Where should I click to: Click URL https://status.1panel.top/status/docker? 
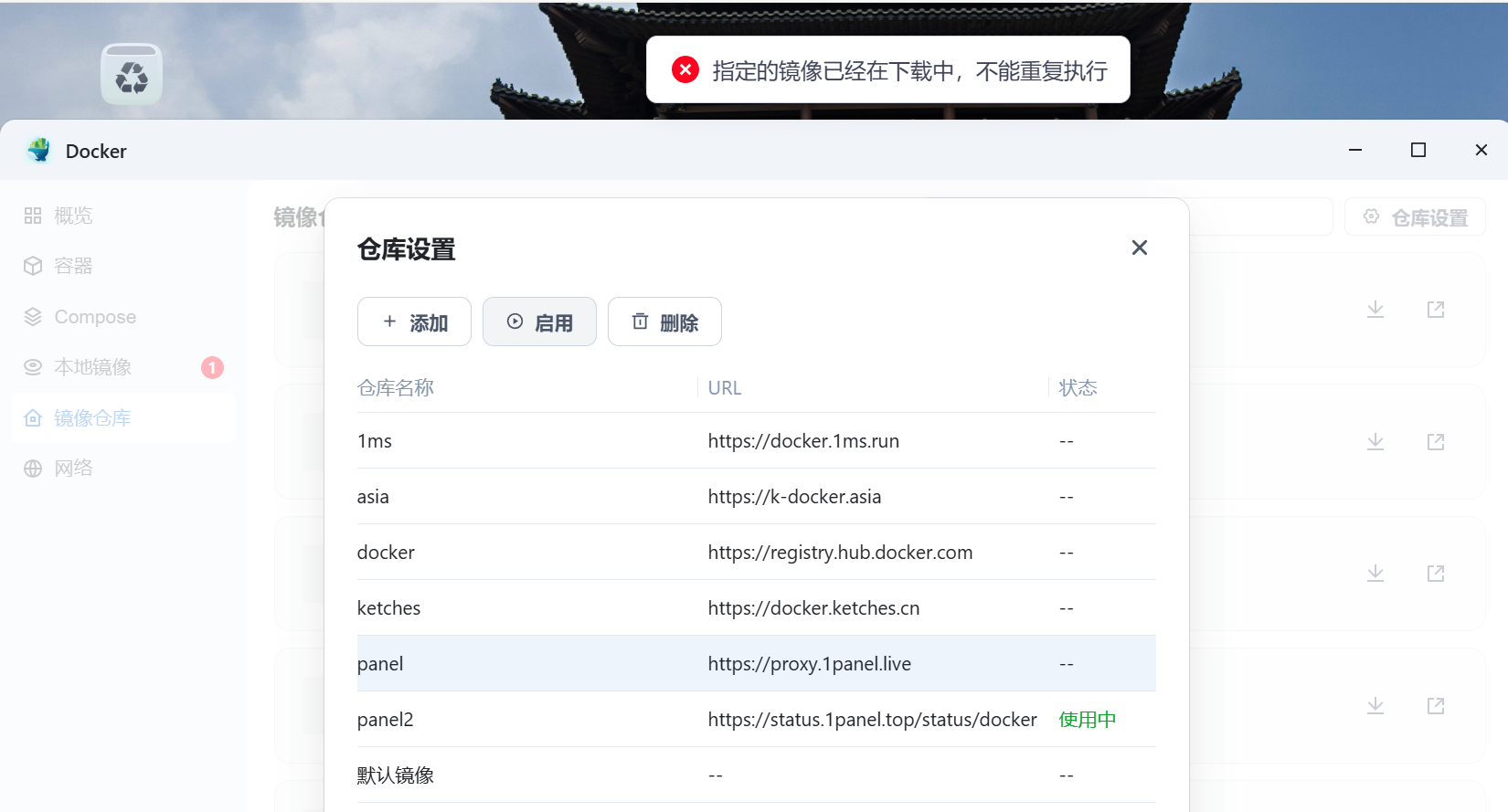pos(872,720)
